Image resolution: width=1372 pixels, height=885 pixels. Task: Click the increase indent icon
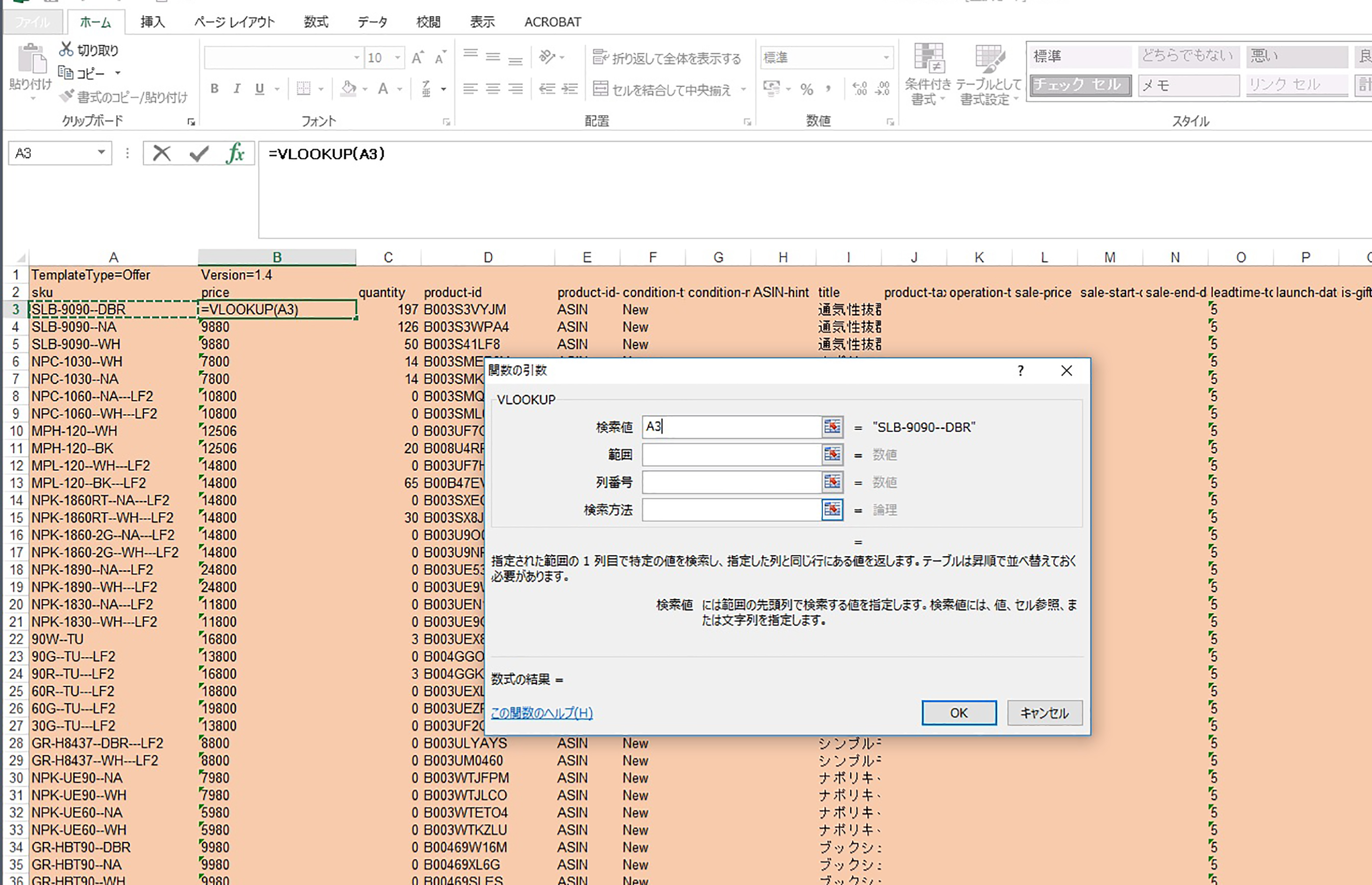point(570,88)
